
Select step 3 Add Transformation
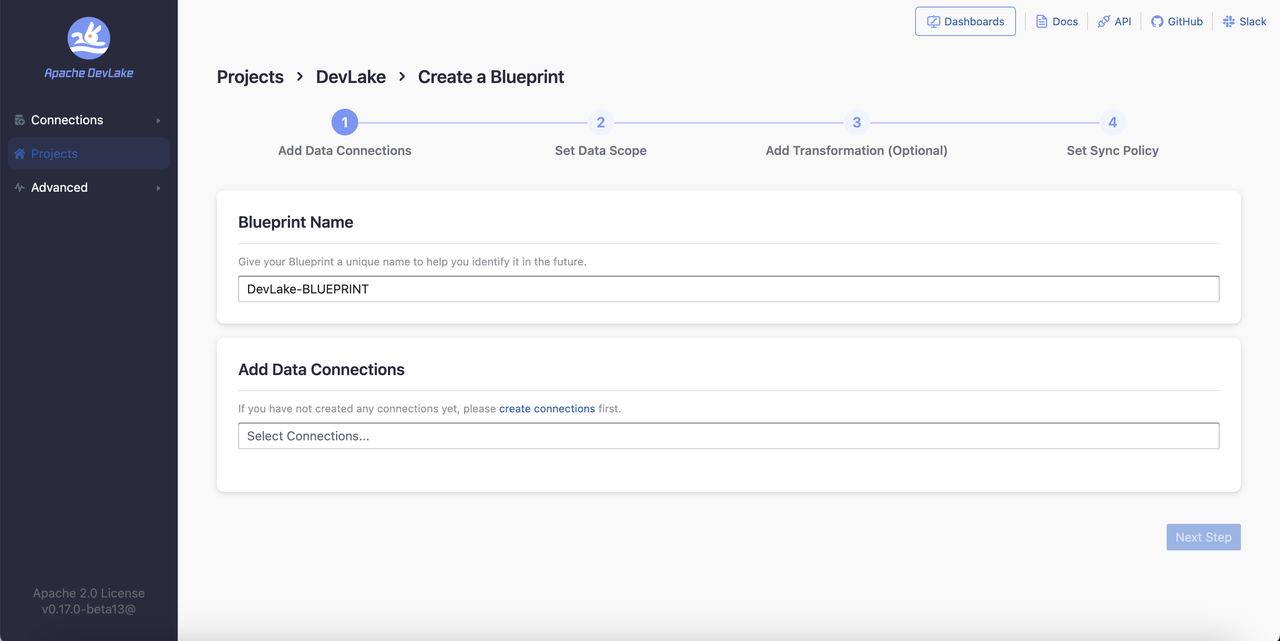pyautogui.click(x=856, y=123)
